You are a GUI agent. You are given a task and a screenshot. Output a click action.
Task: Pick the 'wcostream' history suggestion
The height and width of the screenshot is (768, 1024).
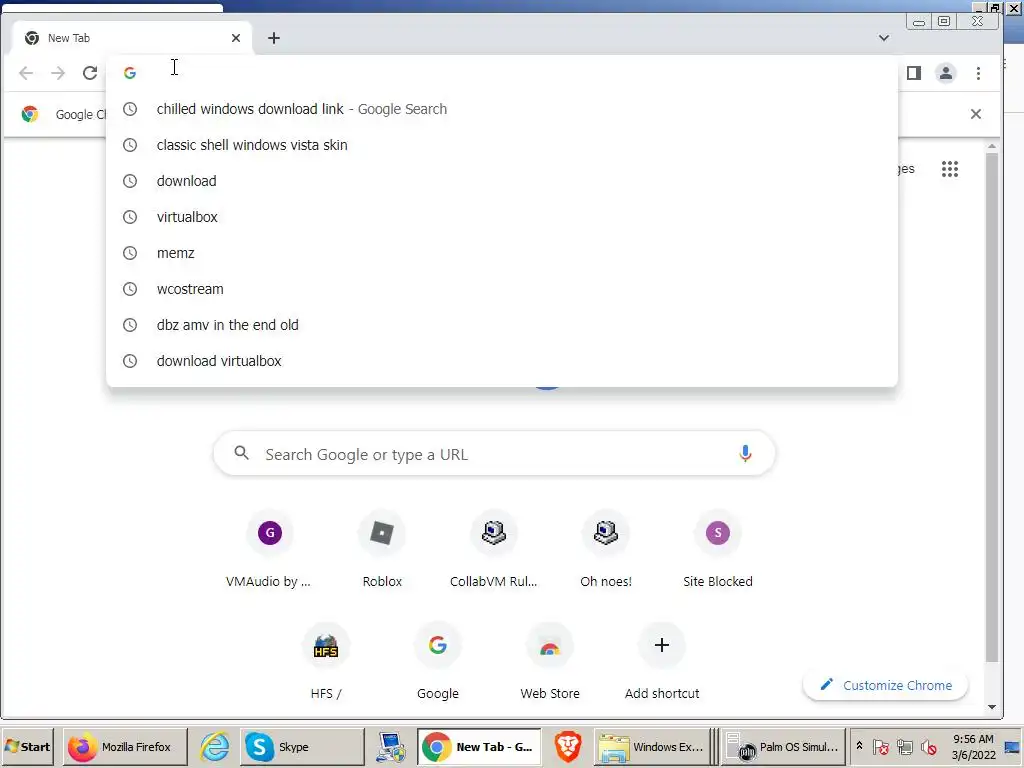click(502, 289)
